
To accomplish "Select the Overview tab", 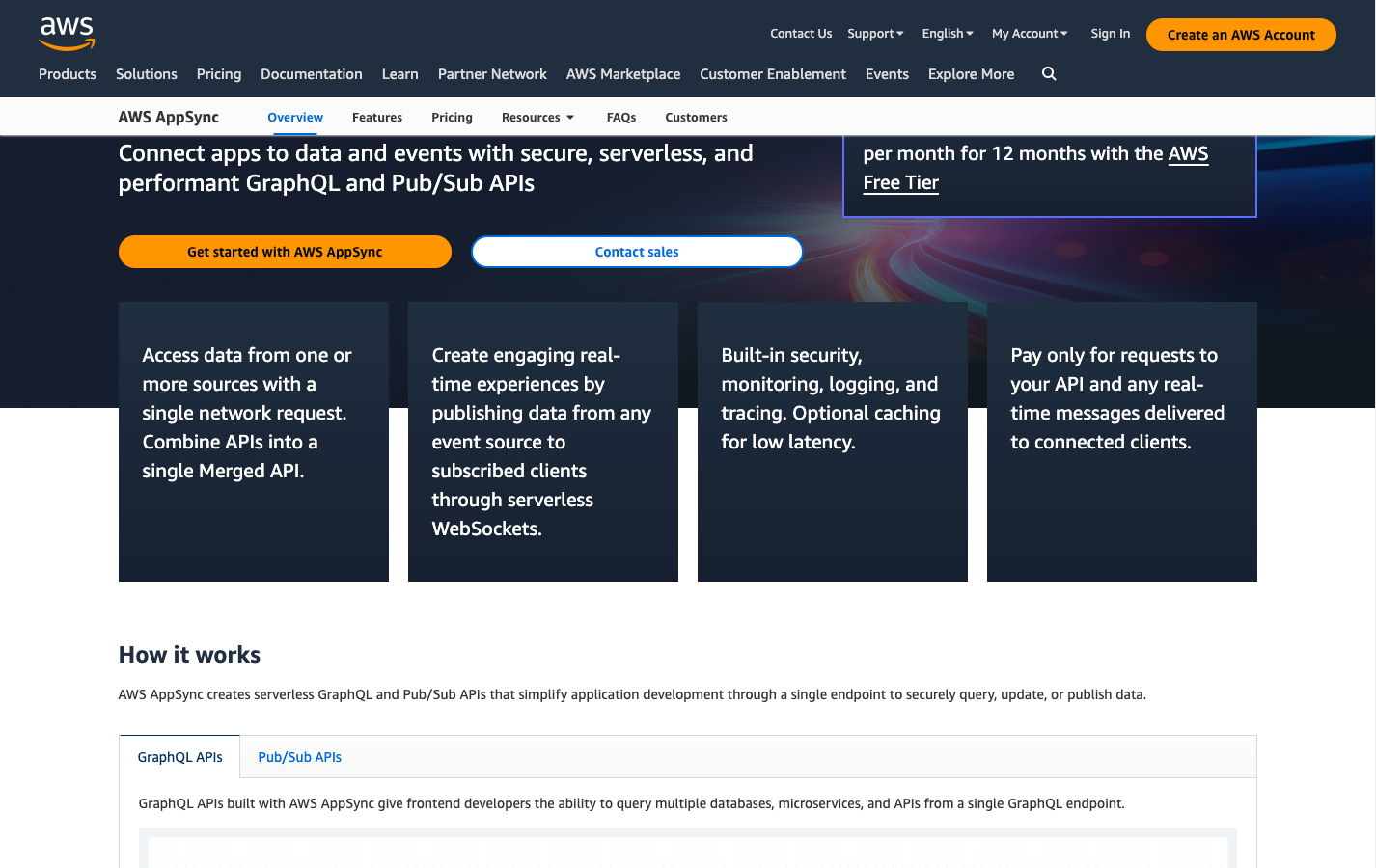I will pyautogui.click(x=295, y=118).
